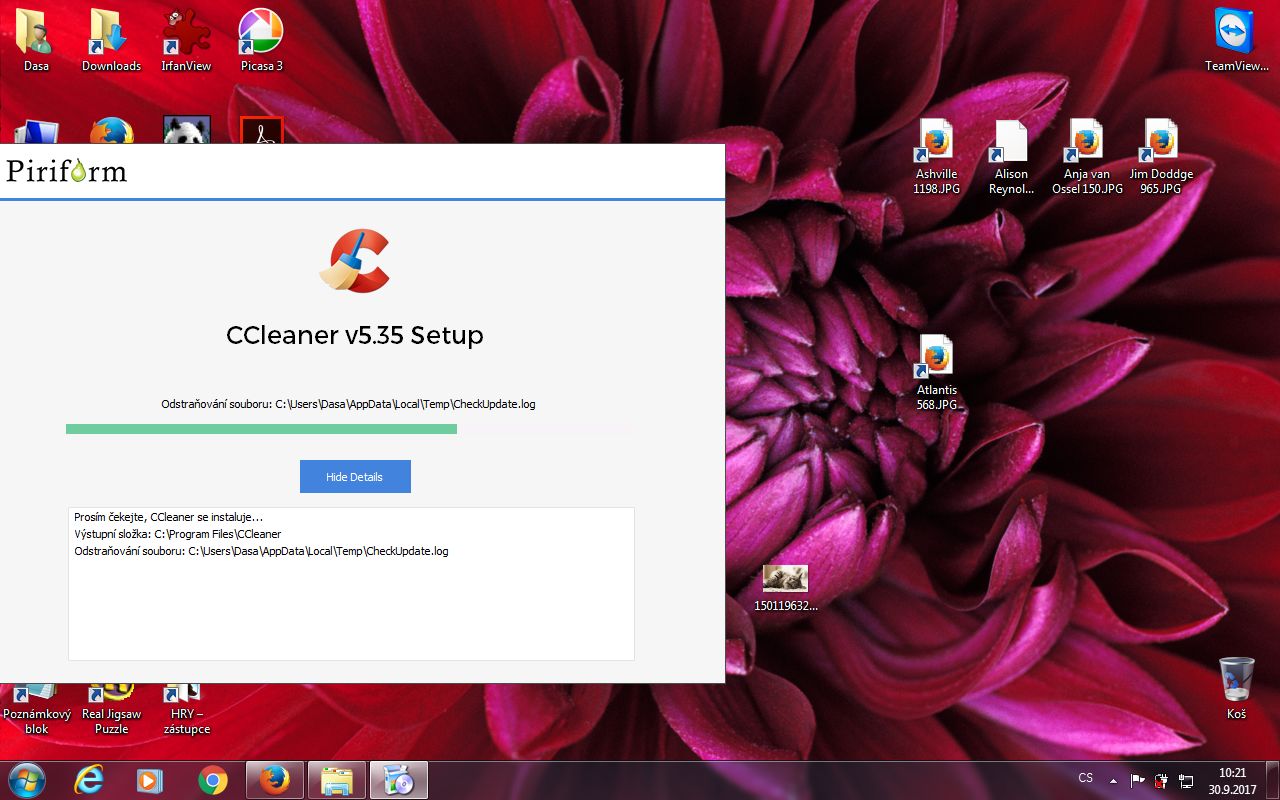Launch Real Jigsaw Puzzle shortcut
The height and width of the screenshot is (800, 1280).
coord(111,710)
